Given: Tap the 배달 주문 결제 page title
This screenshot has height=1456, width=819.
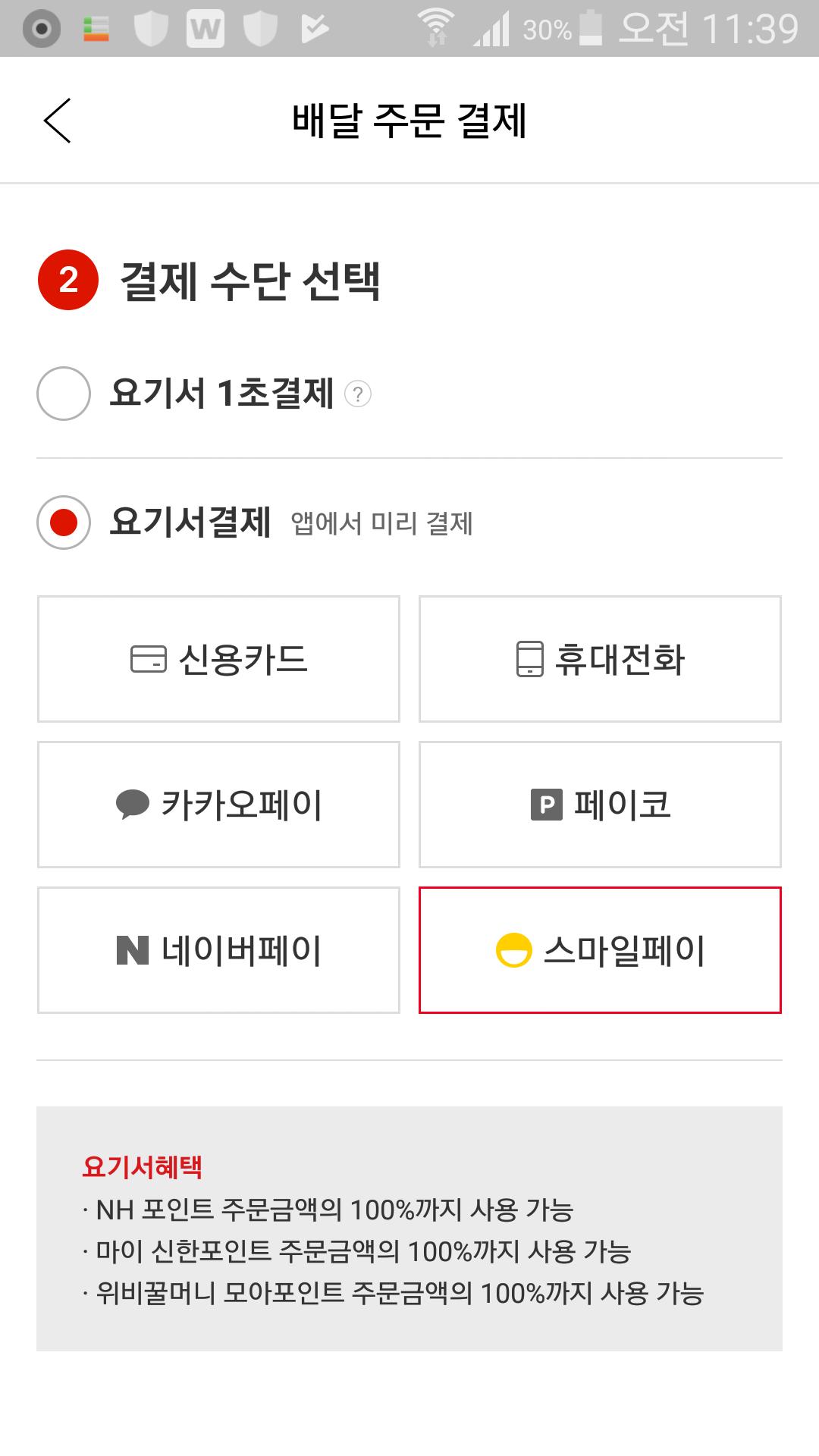Looking at the screenshot, I should click(x=409, y=121).
